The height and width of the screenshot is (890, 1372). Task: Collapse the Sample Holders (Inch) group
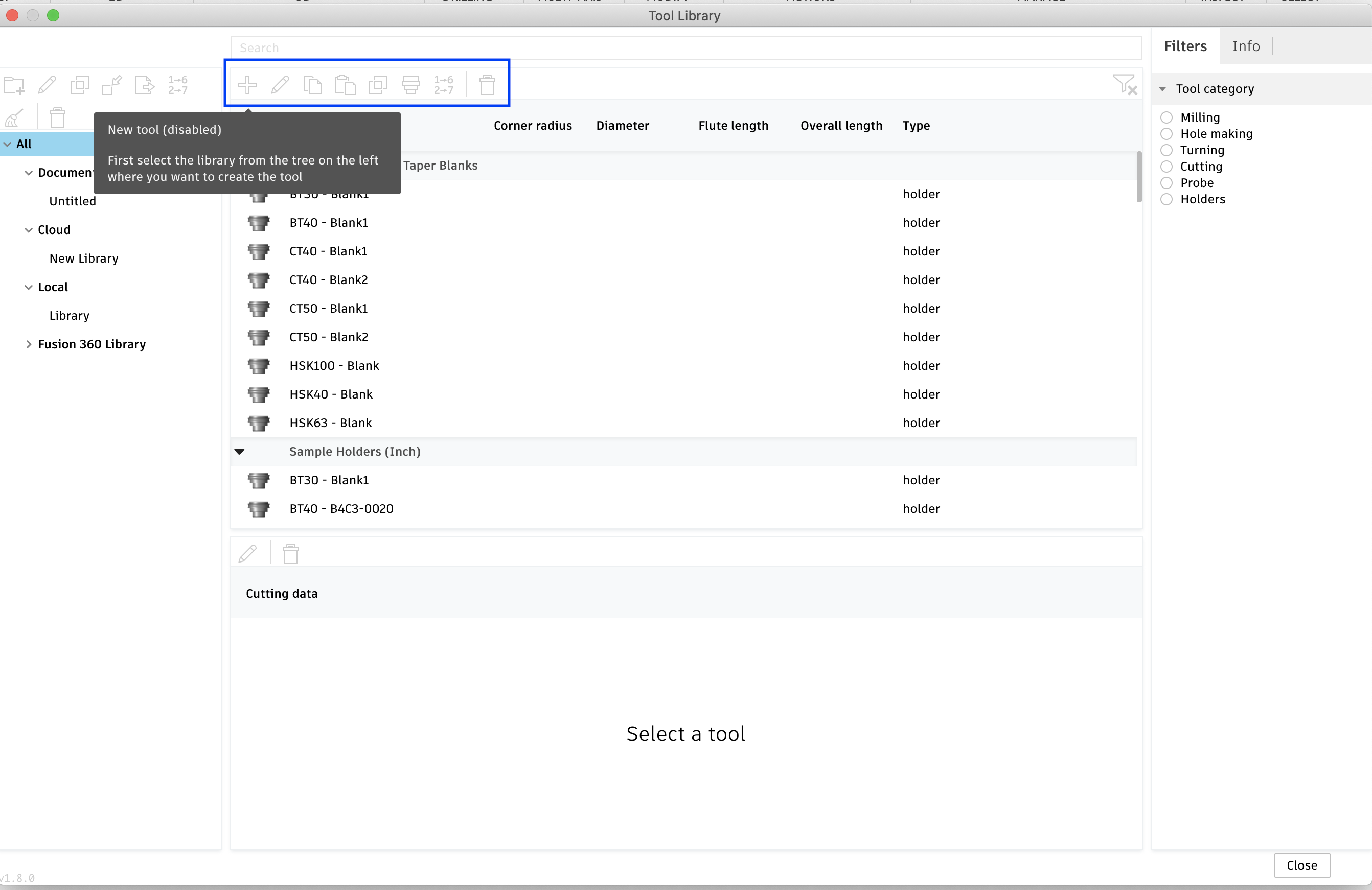tap(239, 452)
